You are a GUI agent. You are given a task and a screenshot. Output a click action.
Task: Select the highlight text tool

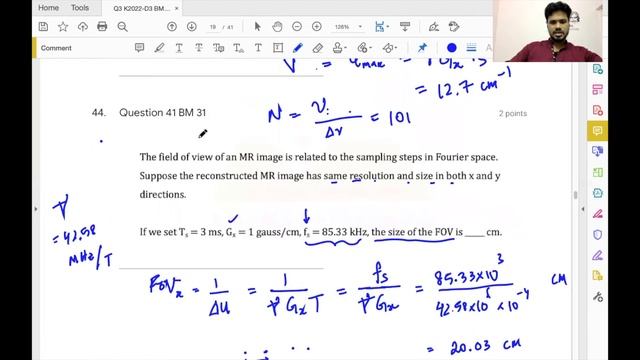(x=159, y=48)
